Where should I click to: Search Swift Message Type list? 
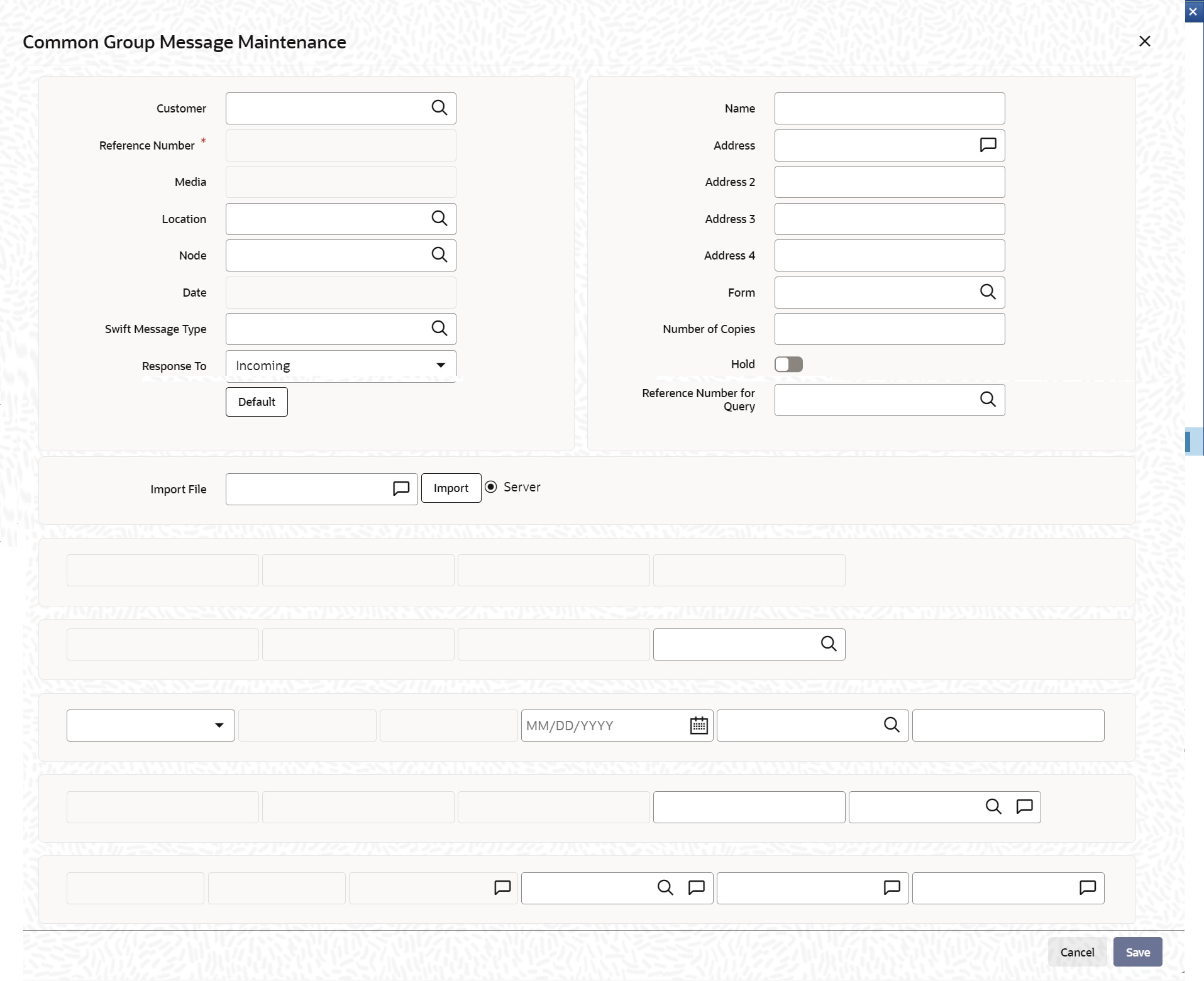[x=439, y=328]
